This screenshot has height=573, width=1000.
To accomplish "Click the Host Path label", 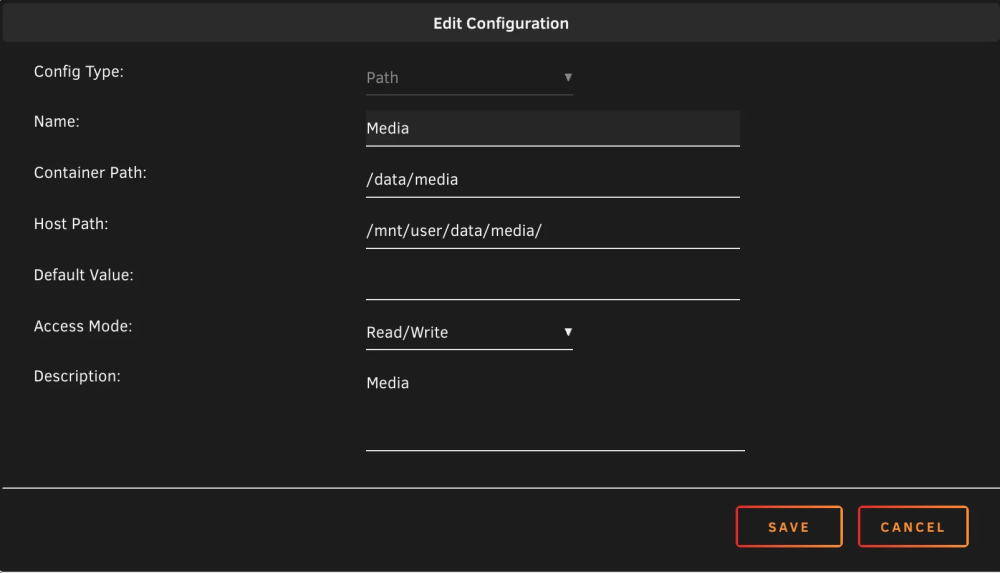I will pos(71,223).
